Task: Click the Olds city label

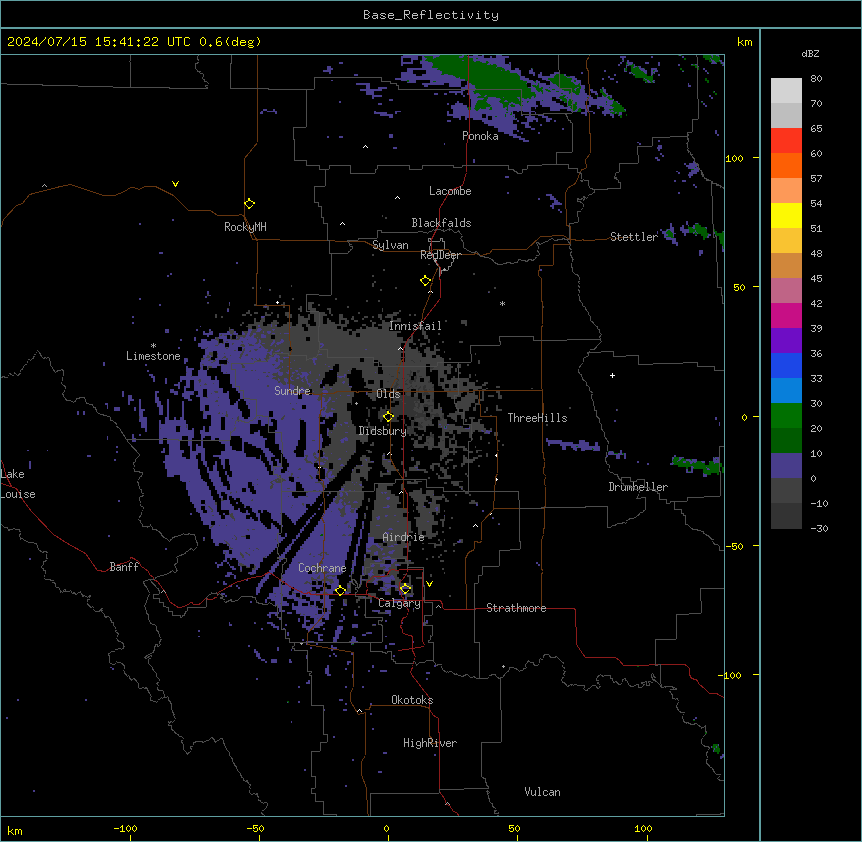Action: click(x=388, y=394)
